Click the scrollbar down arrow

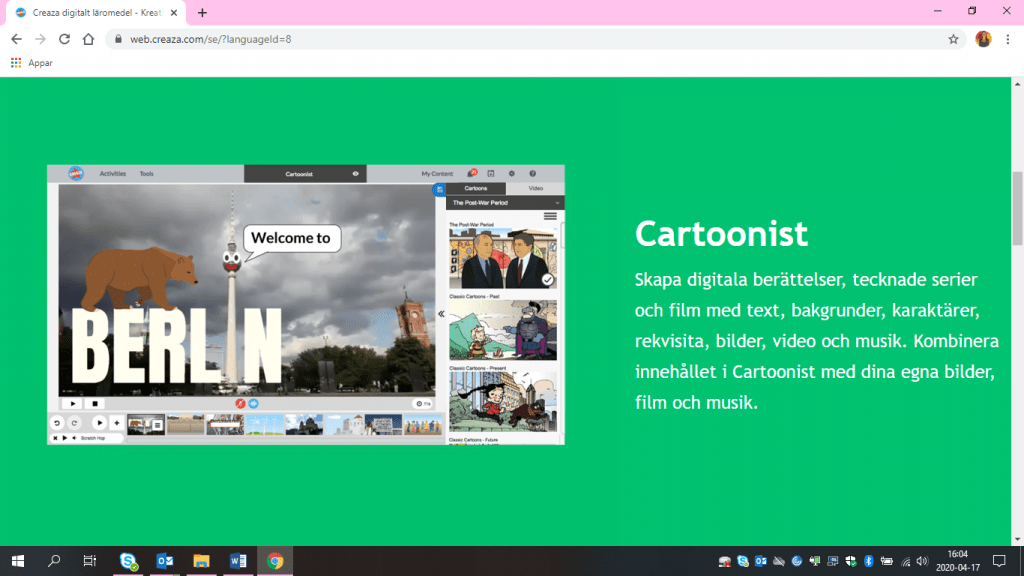pos(1017,539)
